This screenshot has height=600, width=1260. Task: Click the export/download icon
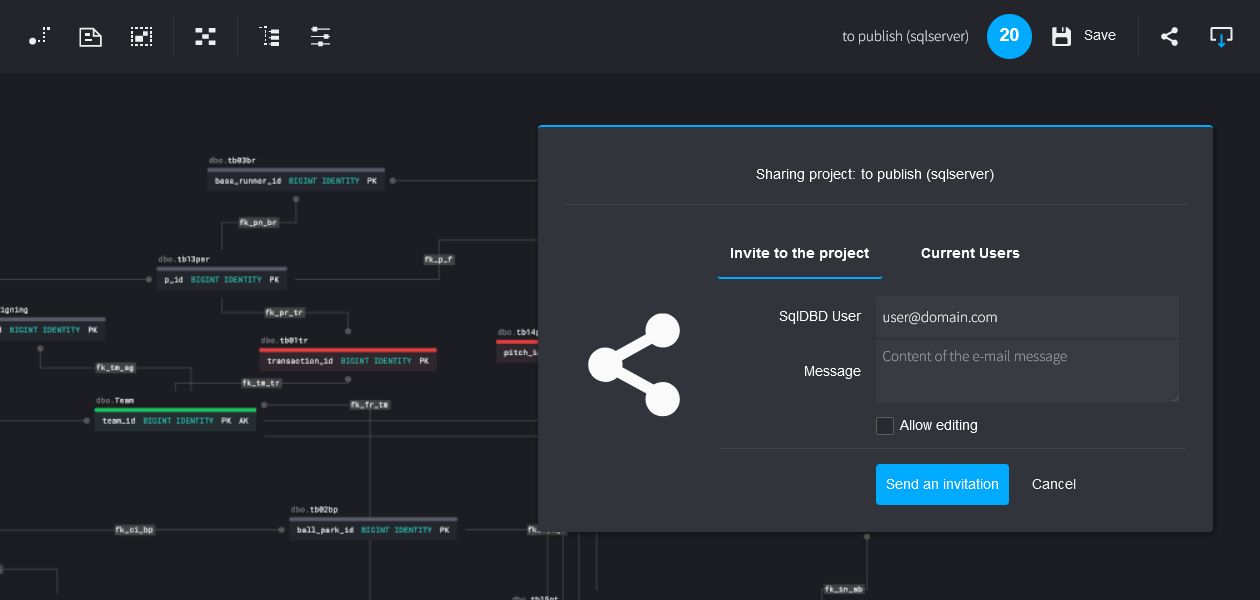(1221, 36)
